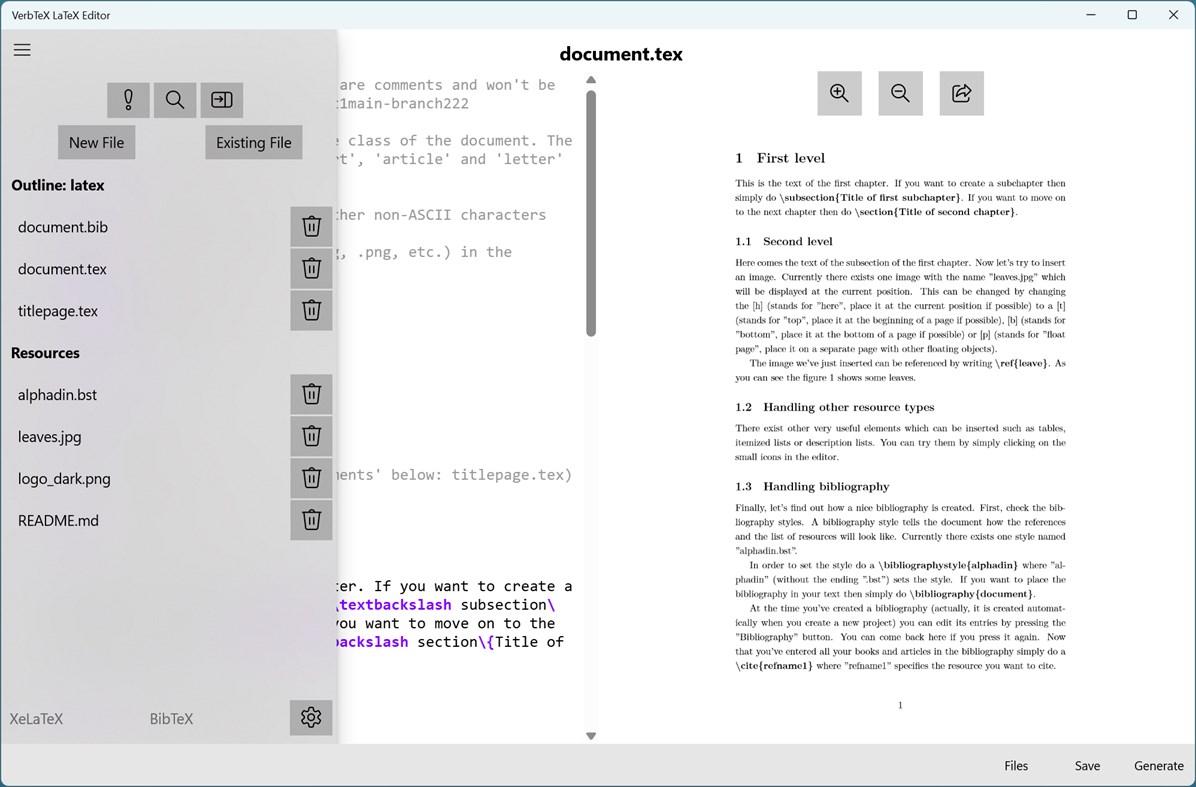Viewport: 1196px width, 787px height.
Task: Delete the README.md resource
Action: (311, 519)
